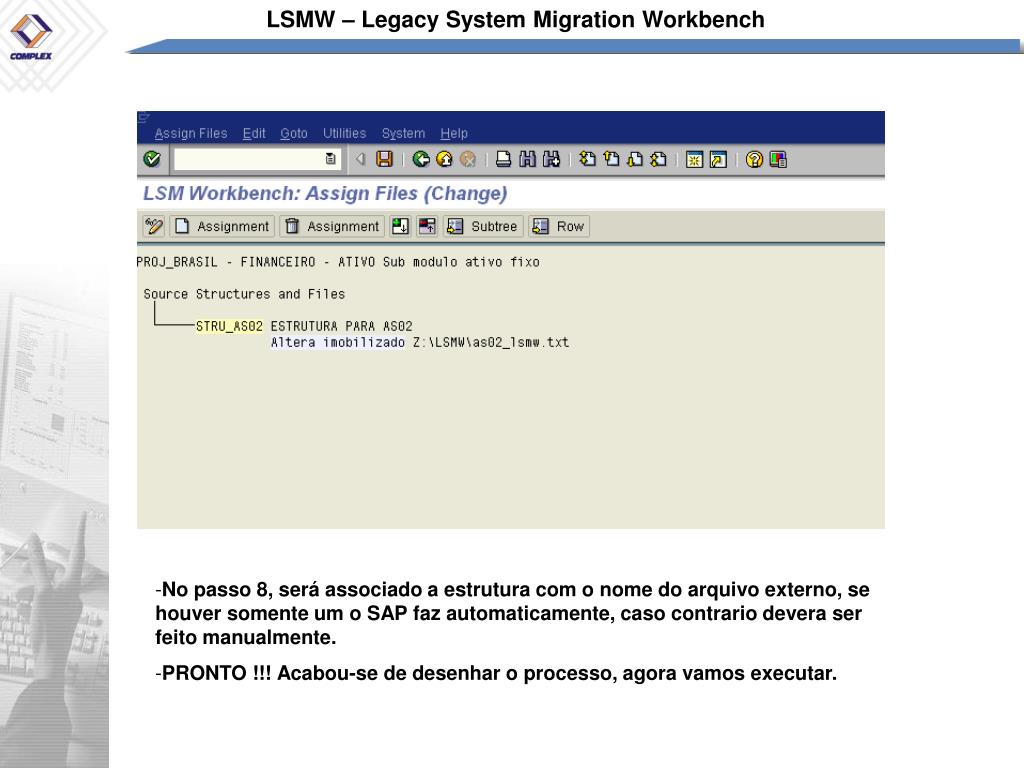Click the move-down arrow icon button
This screenshot has width=1024, height=768.
pyautogui.click(x=400, y=226)
